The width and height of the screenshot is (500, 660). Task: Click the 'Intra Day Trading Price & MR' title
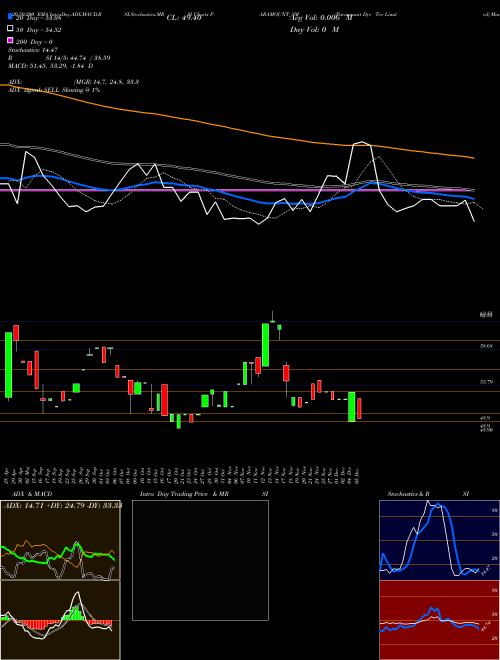point(184,494)
